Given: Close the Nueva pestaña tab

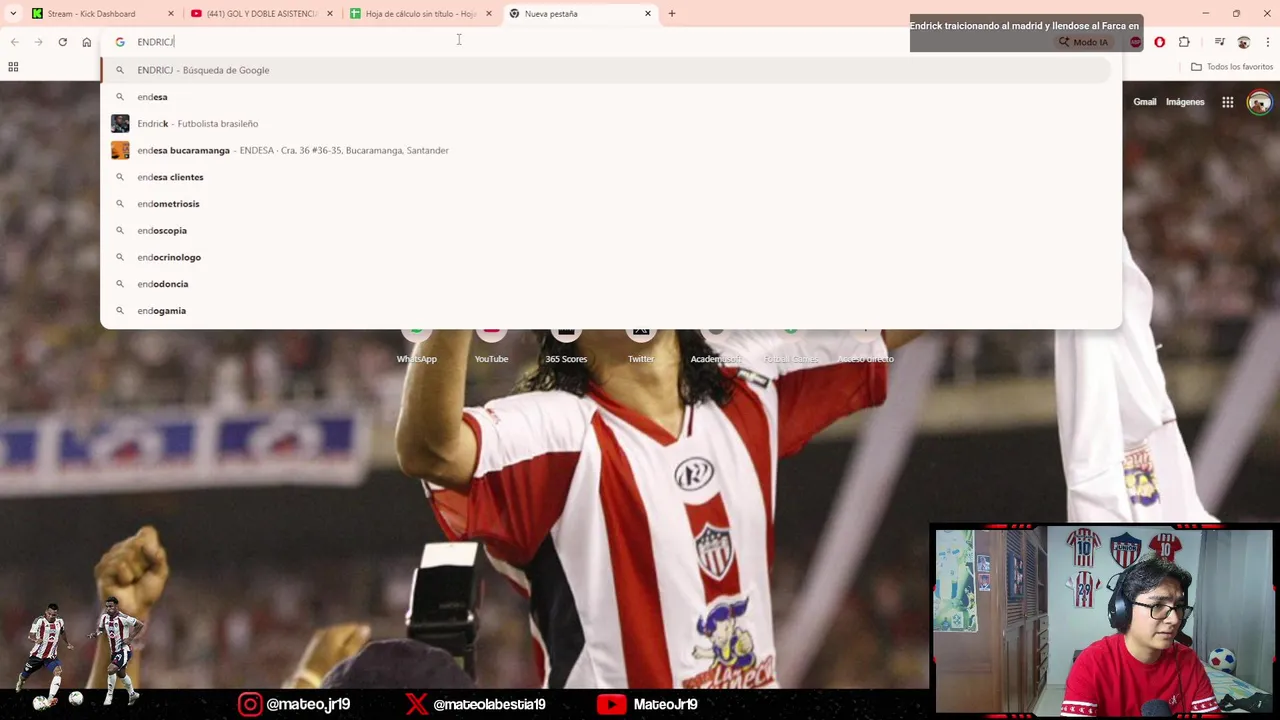Looking at the screenshot, I should click(647, 14).
